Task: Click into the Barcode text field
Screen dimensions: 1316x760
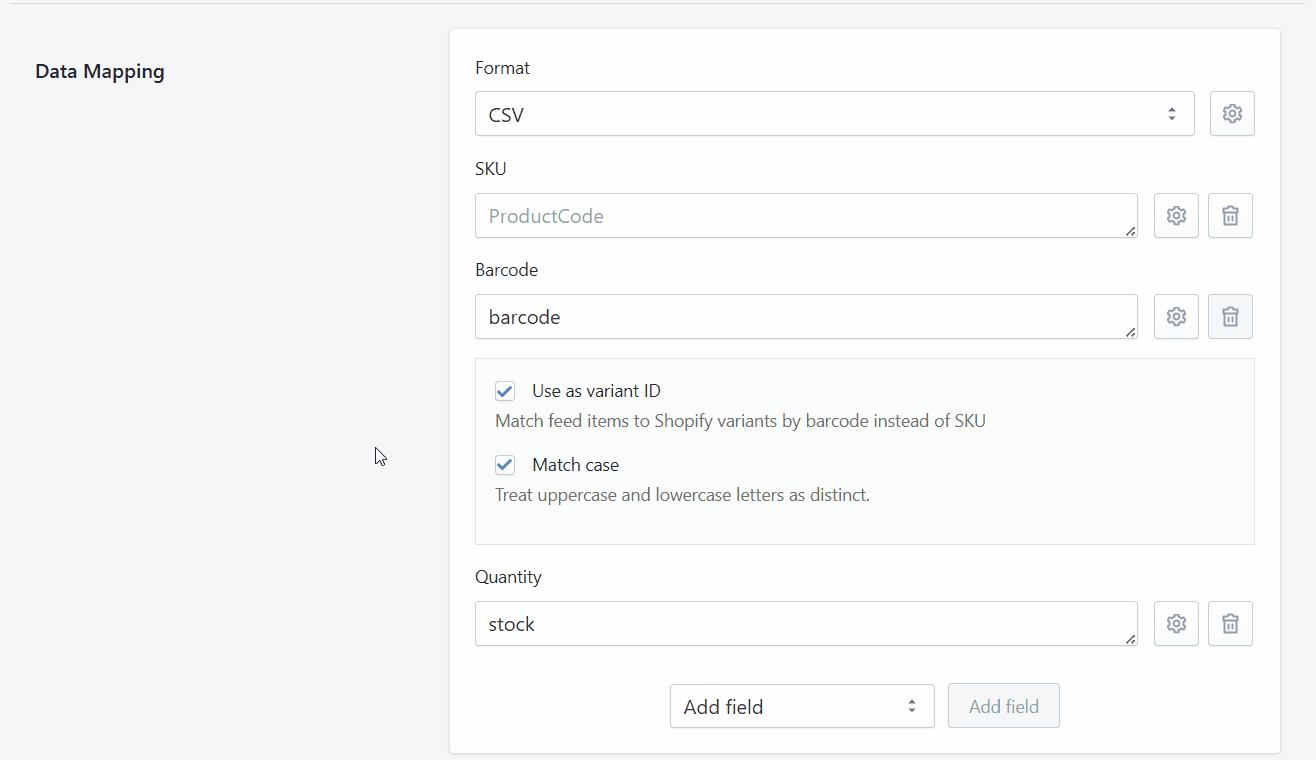Action: coord(806,316)
